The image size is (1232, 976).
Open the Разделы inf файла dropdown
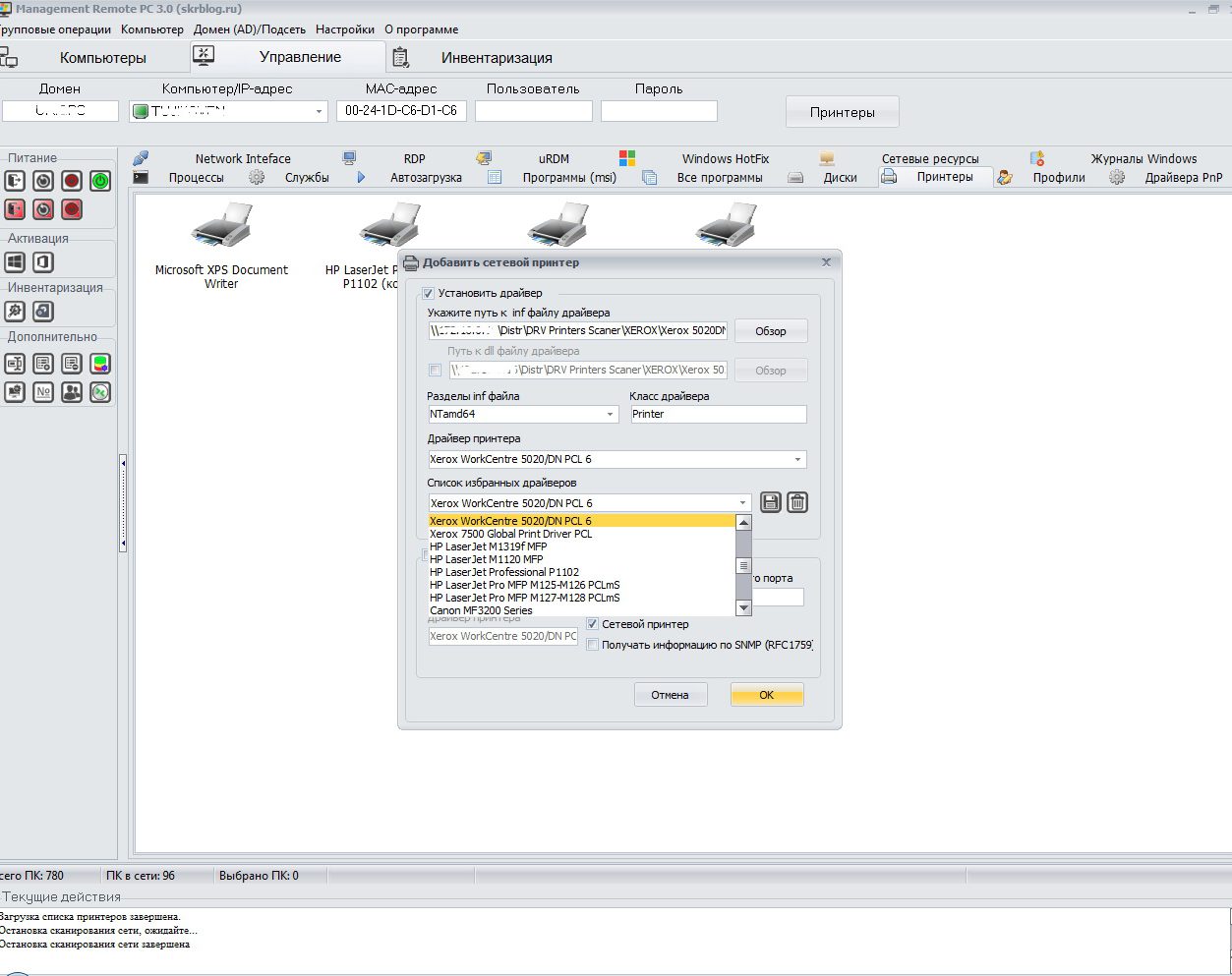tap(610, 415)
